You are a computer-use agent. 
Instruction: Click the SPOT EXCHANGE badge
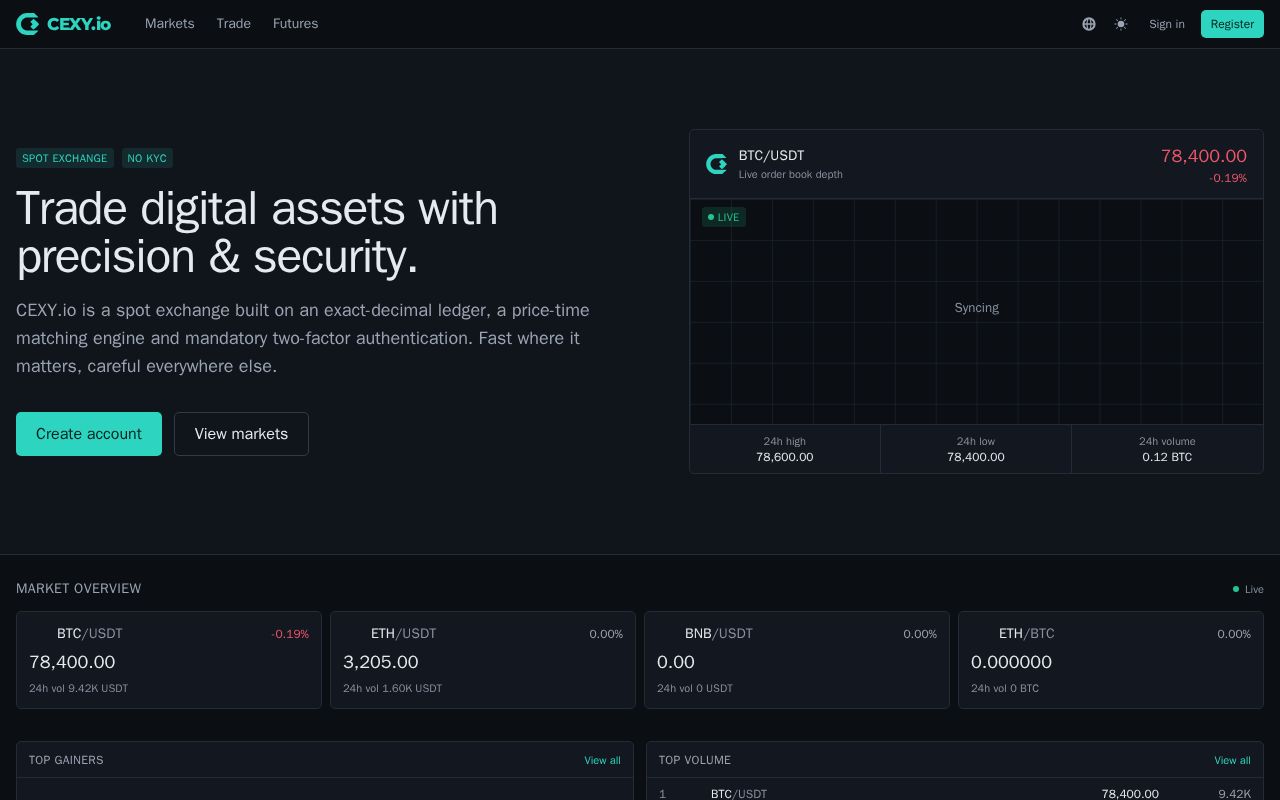pos(65,158)
